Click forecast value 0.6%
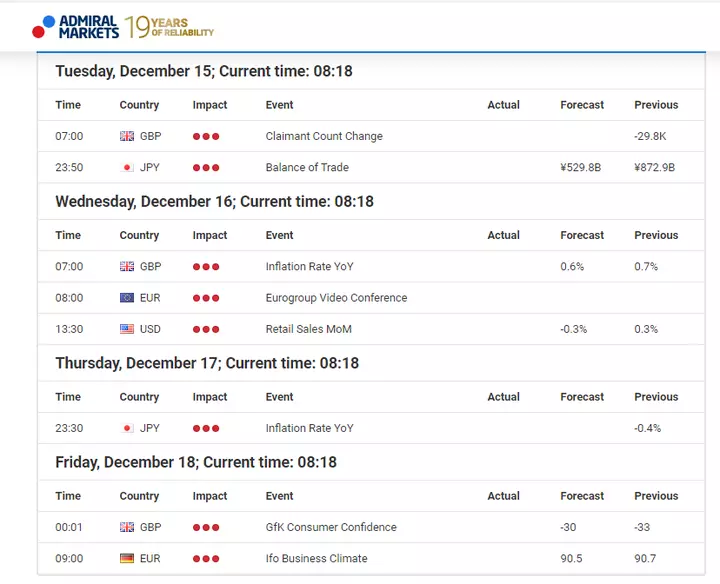720x584 pixels. tap(572, 267)
